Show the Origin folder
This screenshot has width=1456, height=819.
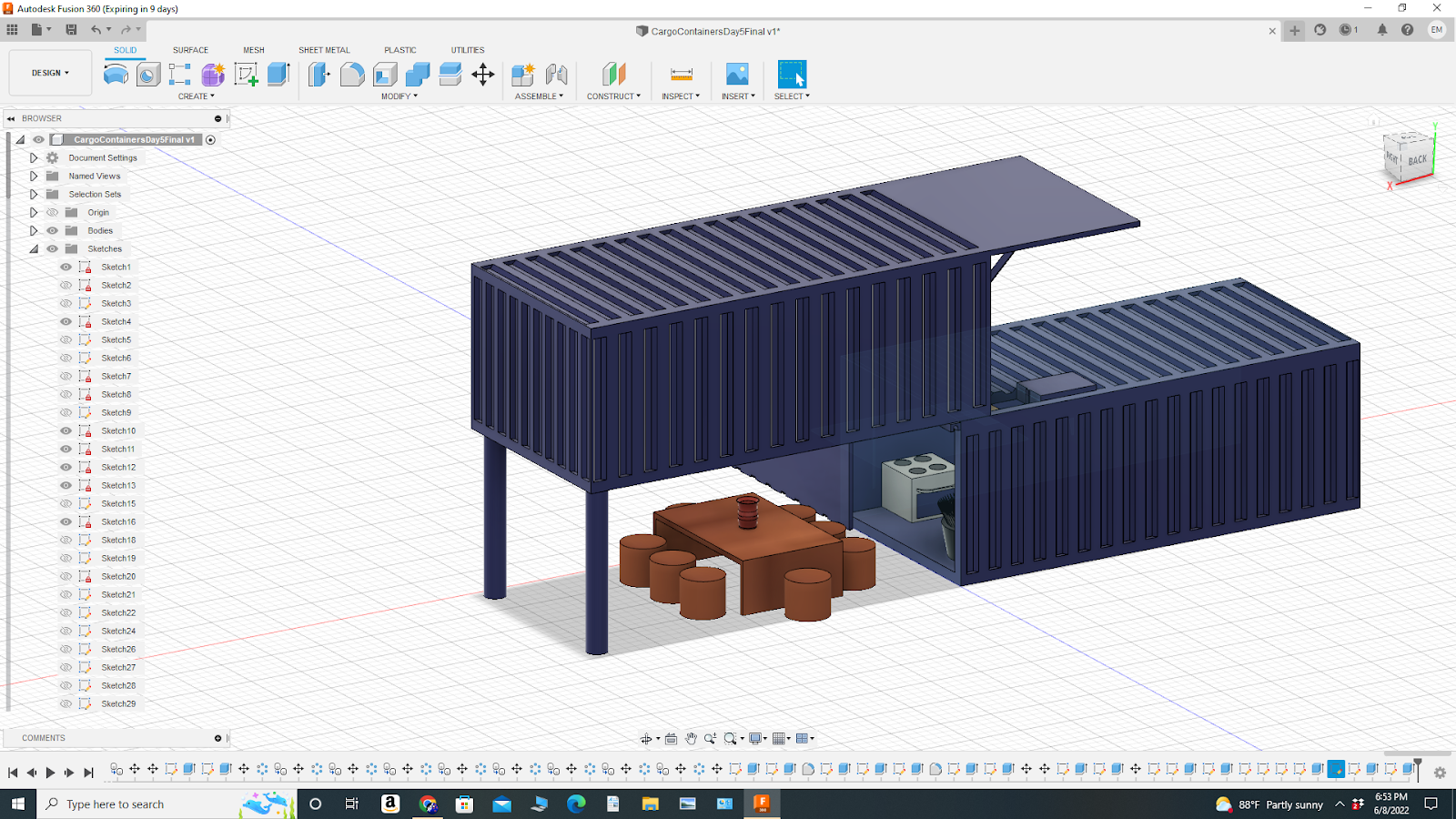(x=53, y=212)
